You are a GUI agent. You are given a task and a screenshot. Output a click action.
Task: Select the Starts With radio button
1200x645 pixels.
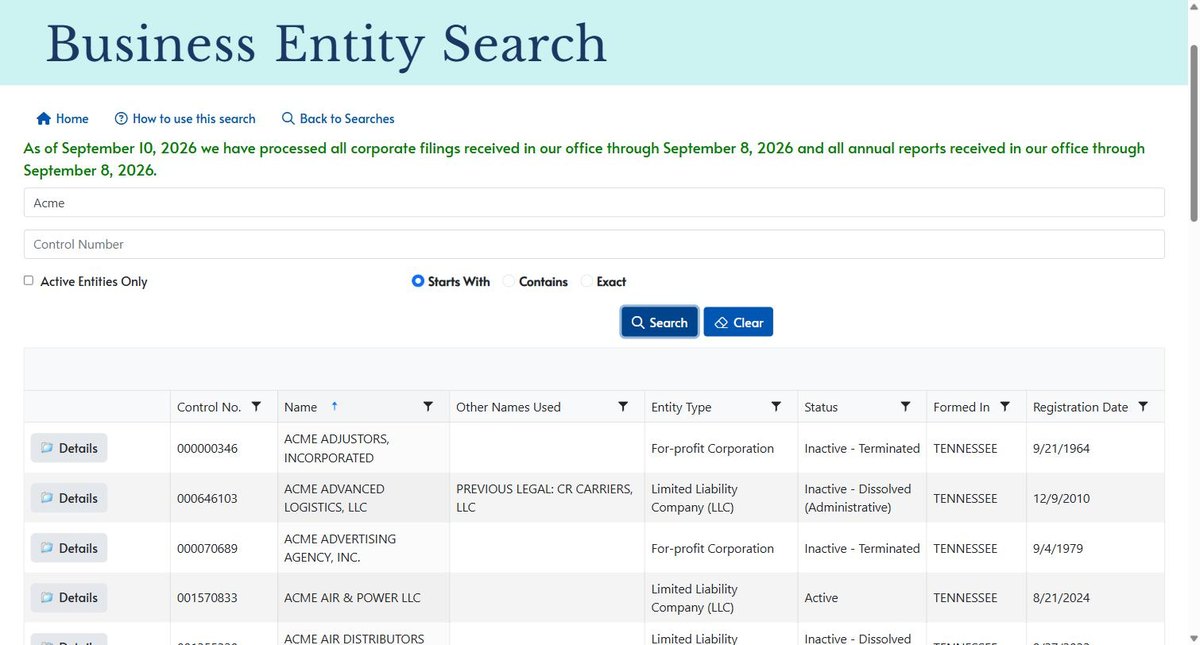pos(418,281)
